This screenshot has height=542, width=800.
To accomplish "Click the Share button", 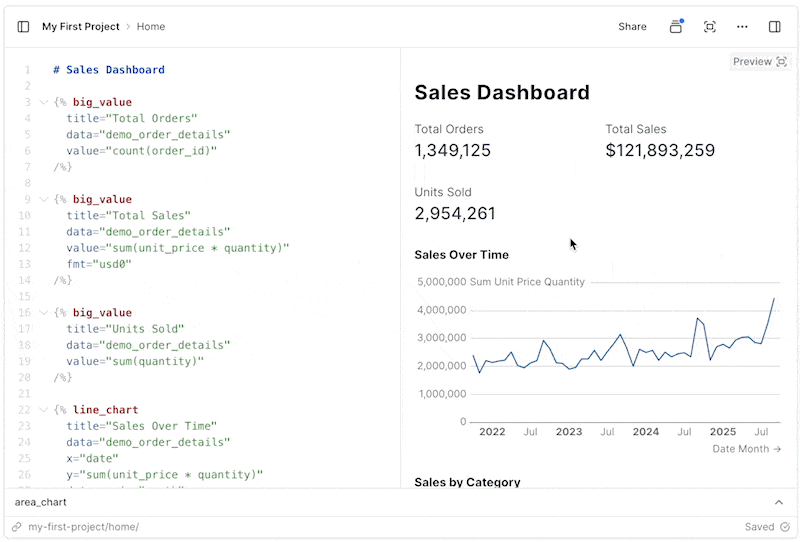I will pos(632,27).
